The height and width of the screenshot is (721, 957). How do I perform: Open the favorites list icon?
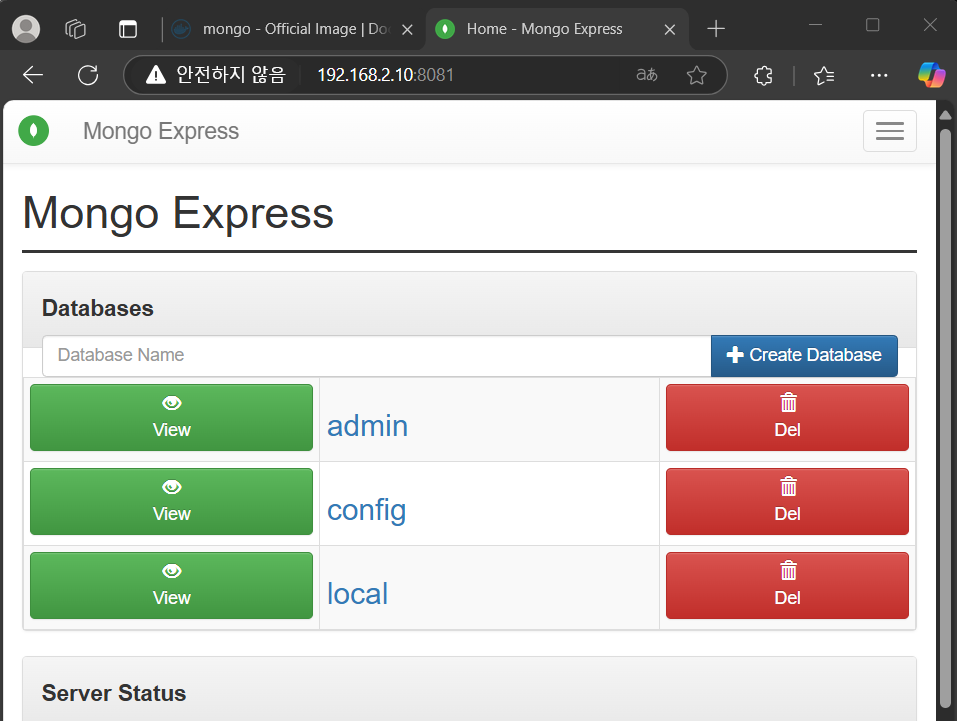point(824,76)
